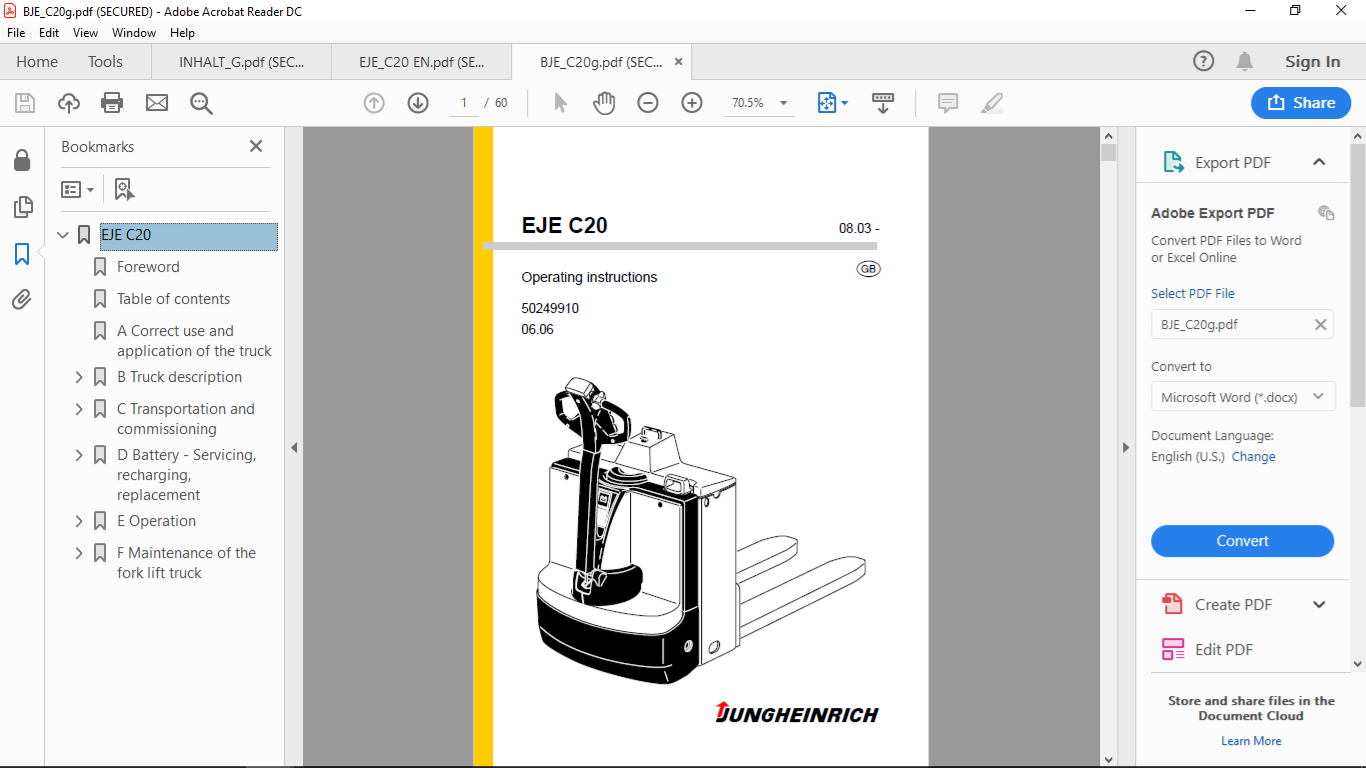This screenshot has height=768, width=1366.
Task: Select the Highlight text pen tool
Action: [992, 103]
